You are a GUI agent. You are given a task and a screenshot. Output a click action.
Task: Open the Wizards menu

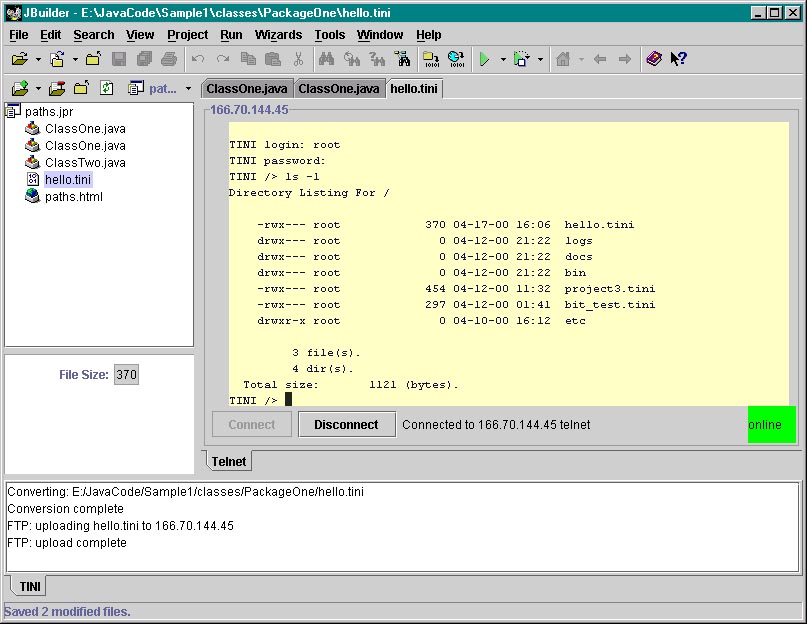pyautogui.click(x=278, y=35)
